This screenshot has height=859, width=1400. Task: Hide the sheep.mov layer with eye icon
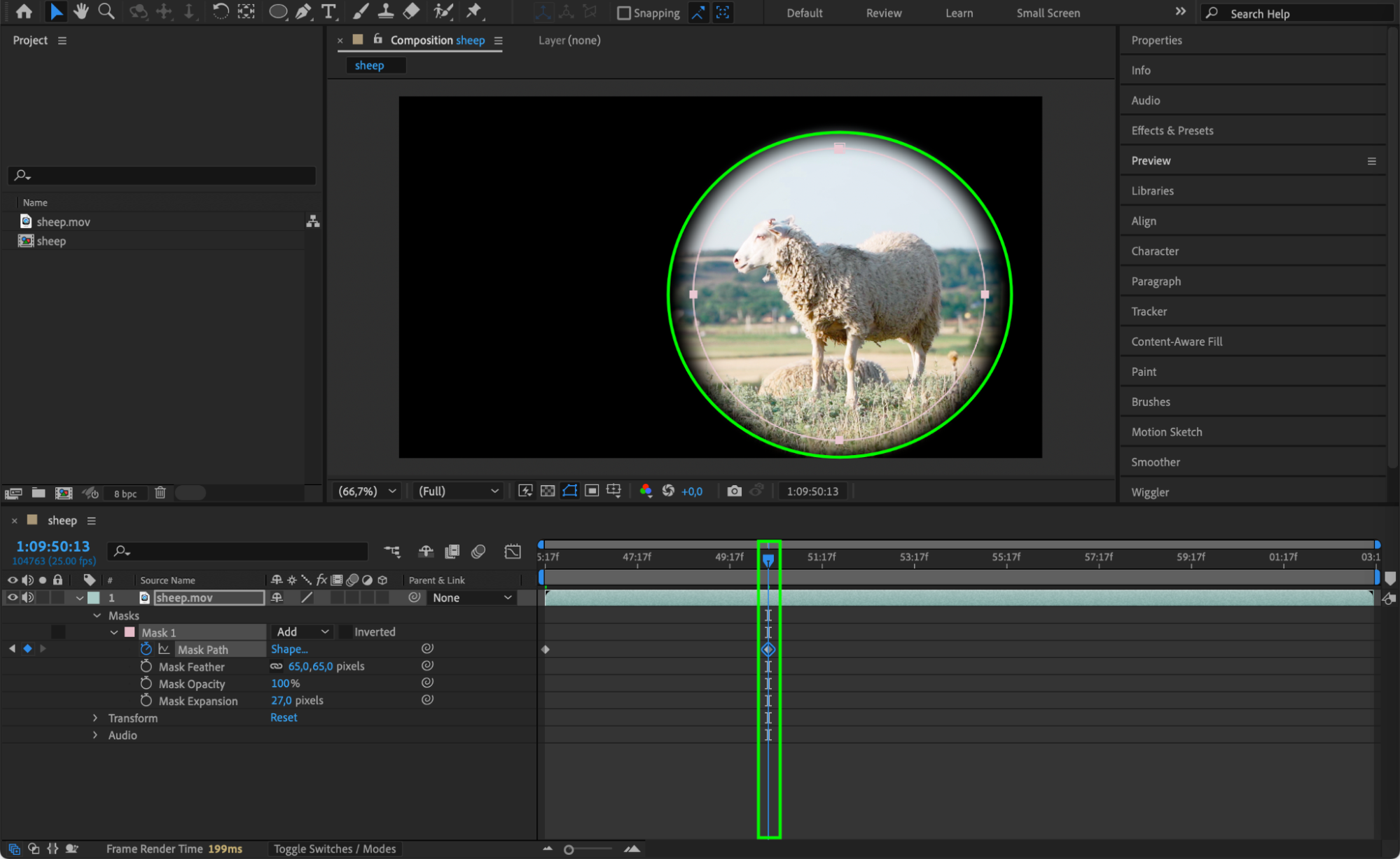click(12, 597)
